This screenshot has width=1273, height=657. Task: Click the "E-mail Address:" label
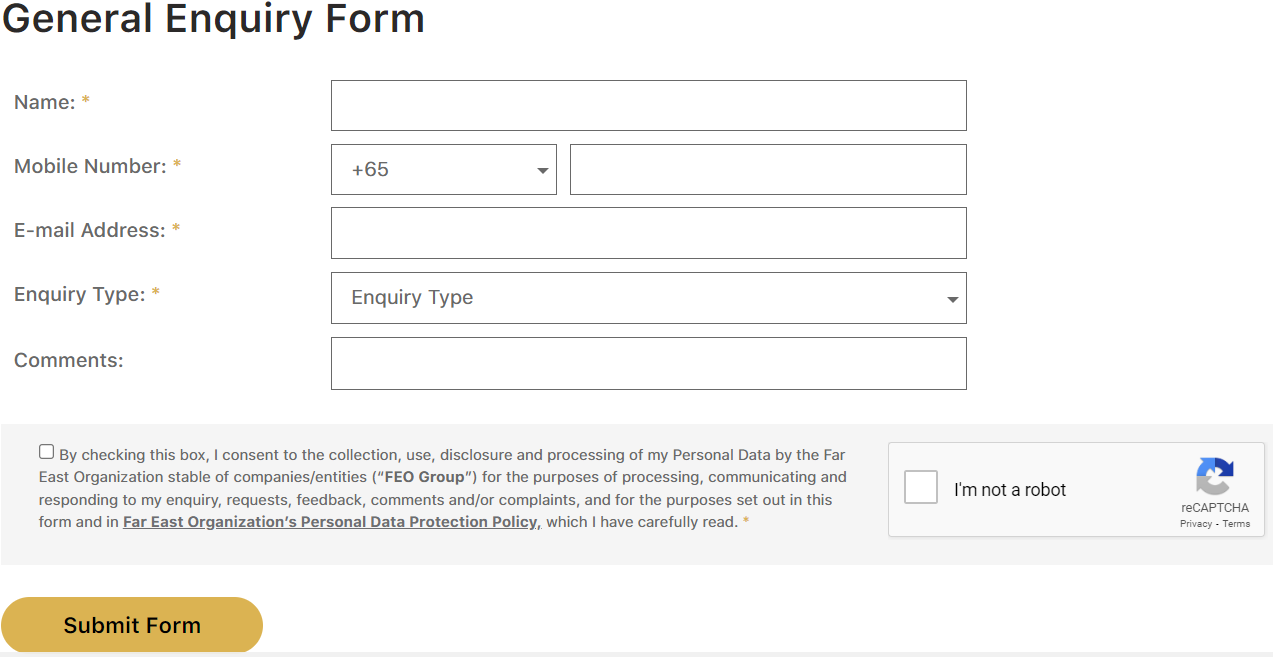(x=90, y=230)
